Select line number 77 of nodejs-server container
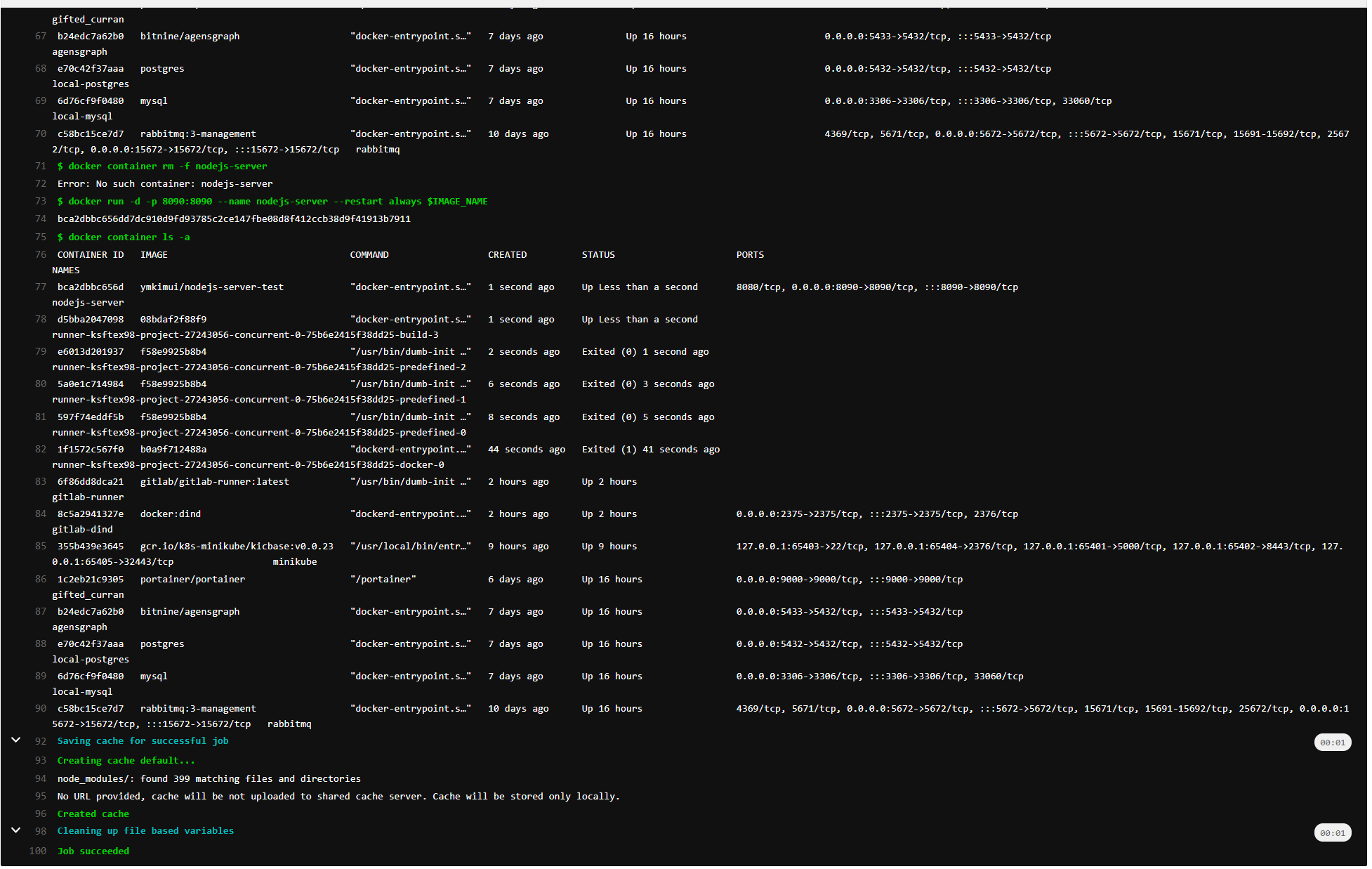The height and width of the screenshot is (869, 1372). pos(40,287)
